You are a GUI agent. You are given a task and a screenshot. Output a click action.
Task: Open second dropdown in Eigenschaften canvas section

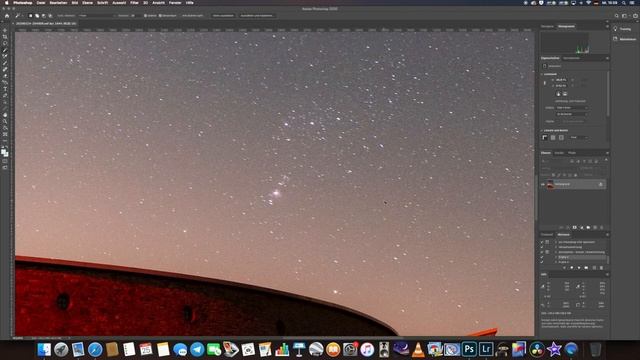tap(571, 114)
